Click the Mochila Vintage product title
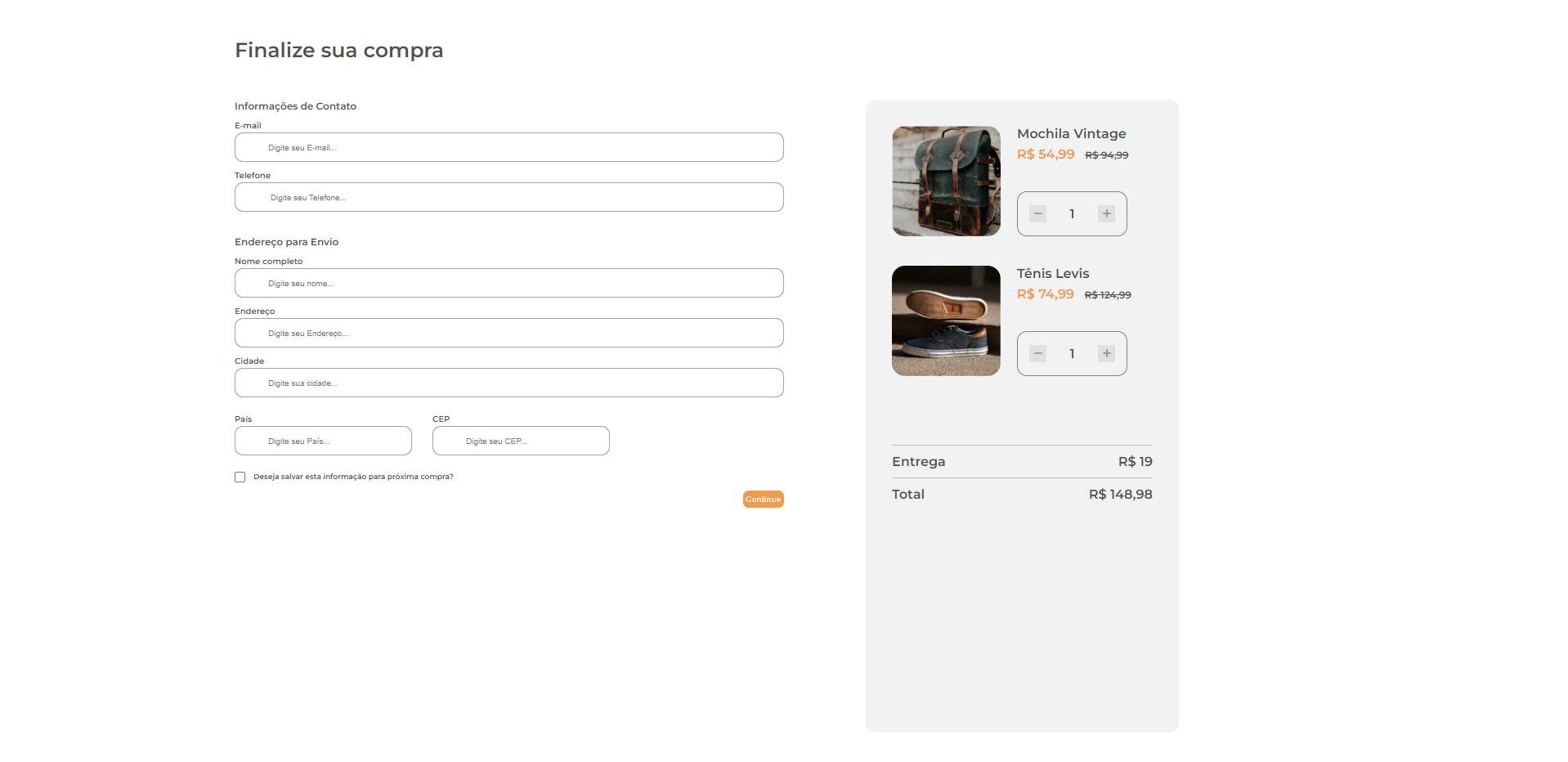 [x=1071, y=134]
